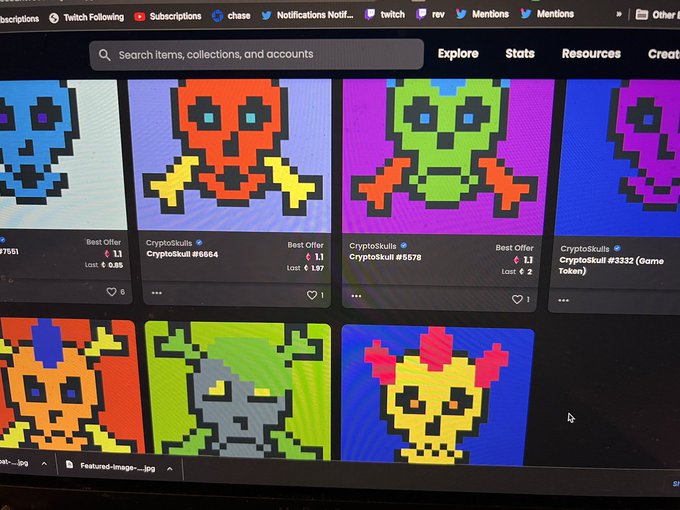
Task: Open the Featured-Image-....jpg download
Action: (x=118, y=467)
